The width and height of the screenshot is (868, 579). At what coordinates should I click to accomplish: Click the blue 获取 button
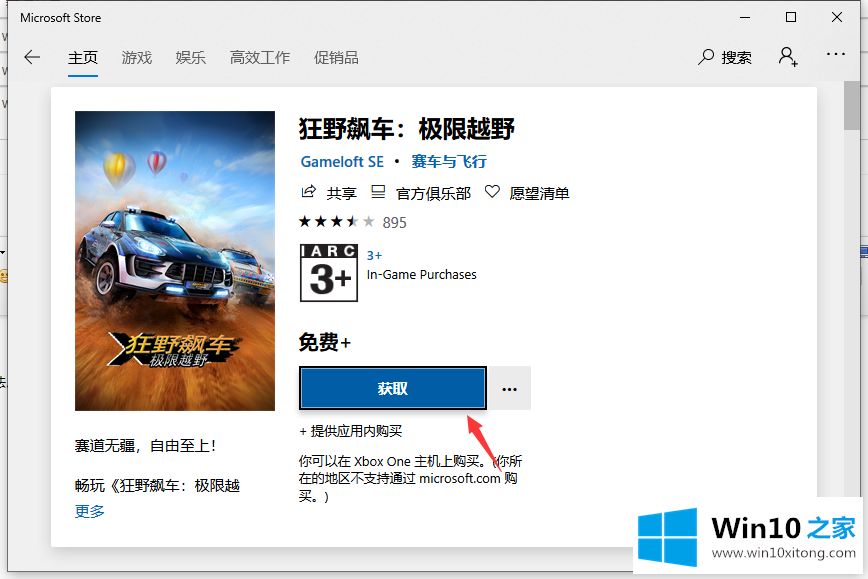[x=392, y=388]
